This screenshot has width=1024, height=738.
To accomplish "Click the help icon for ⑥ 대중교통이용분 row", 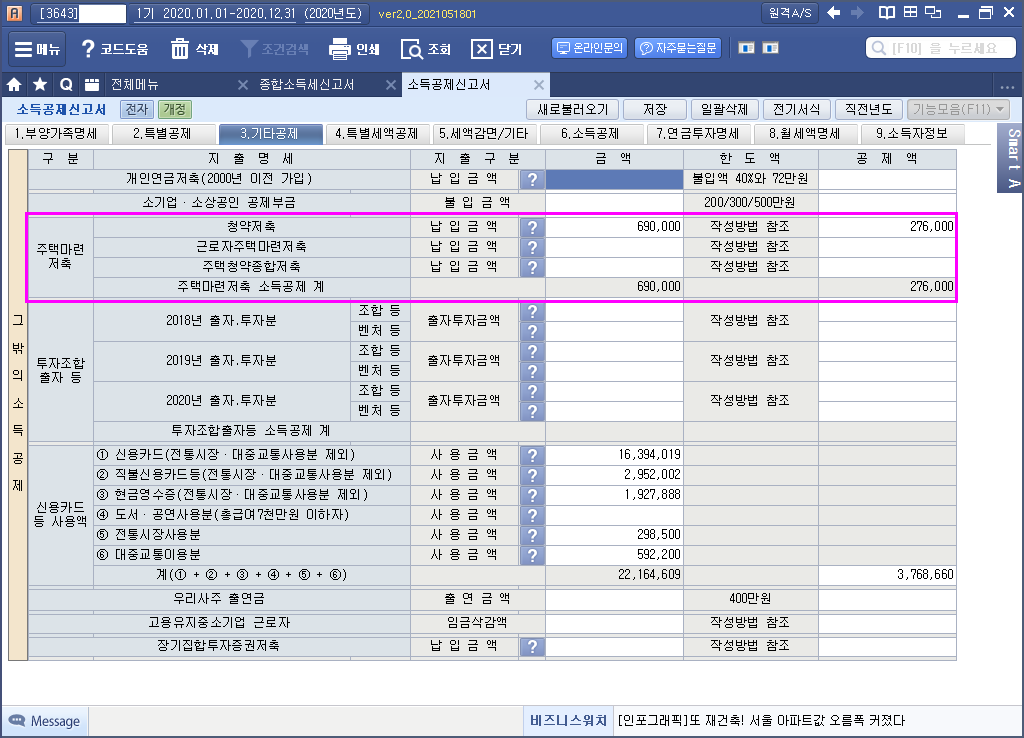I will [532, 555].
